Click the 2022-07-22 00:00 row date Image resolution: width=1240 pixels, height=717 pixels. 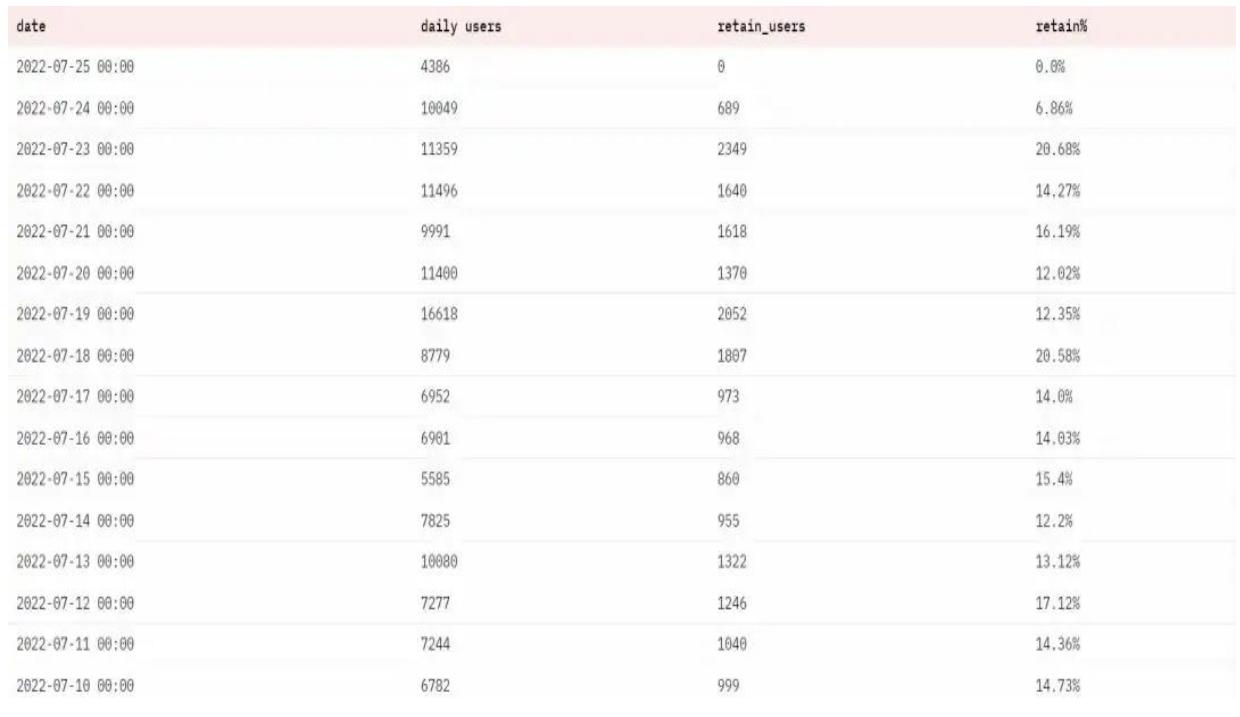pyautogui.click(x=76, y=188)
